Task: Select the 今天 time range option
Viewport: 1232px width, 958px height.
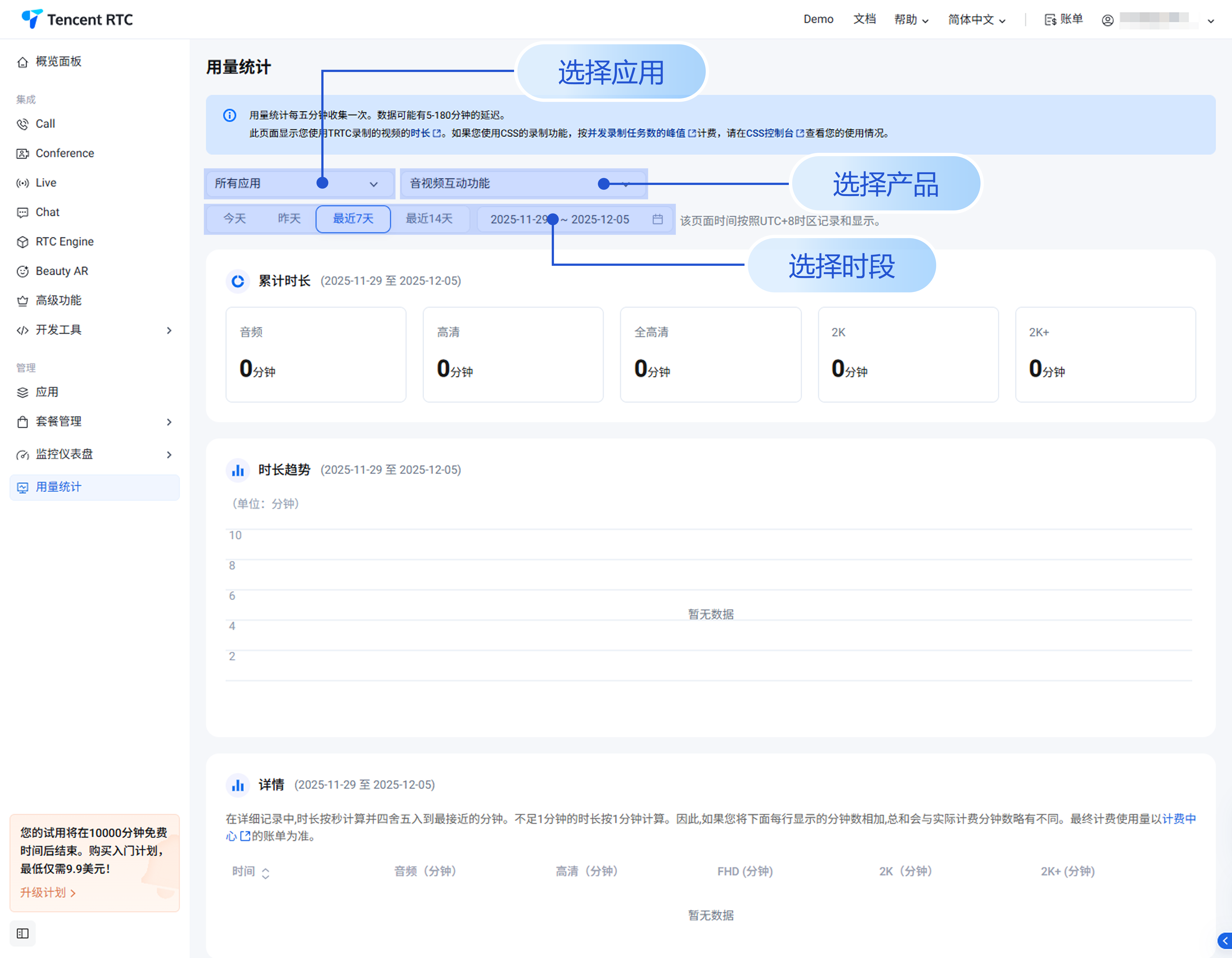Action: 234,219
